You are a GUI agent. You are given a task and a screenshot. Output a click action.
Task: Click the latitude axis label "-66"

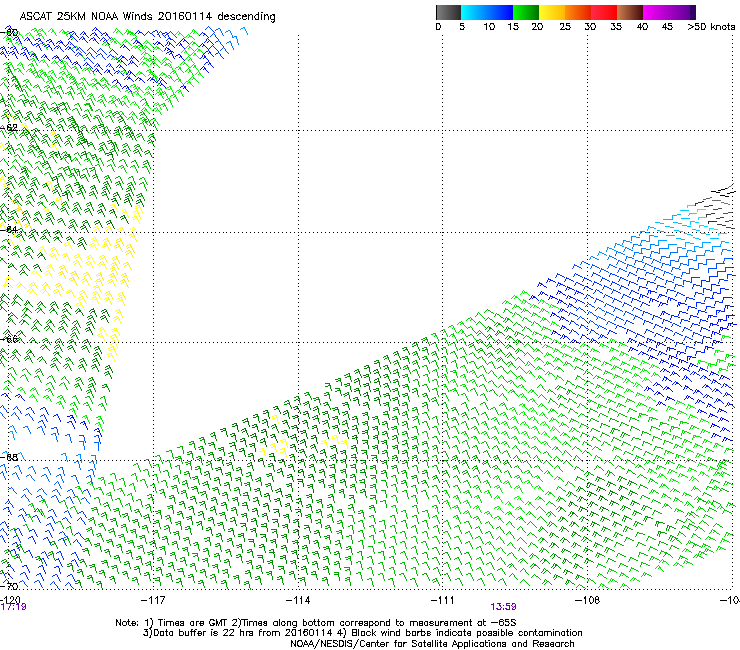point(9,339)
